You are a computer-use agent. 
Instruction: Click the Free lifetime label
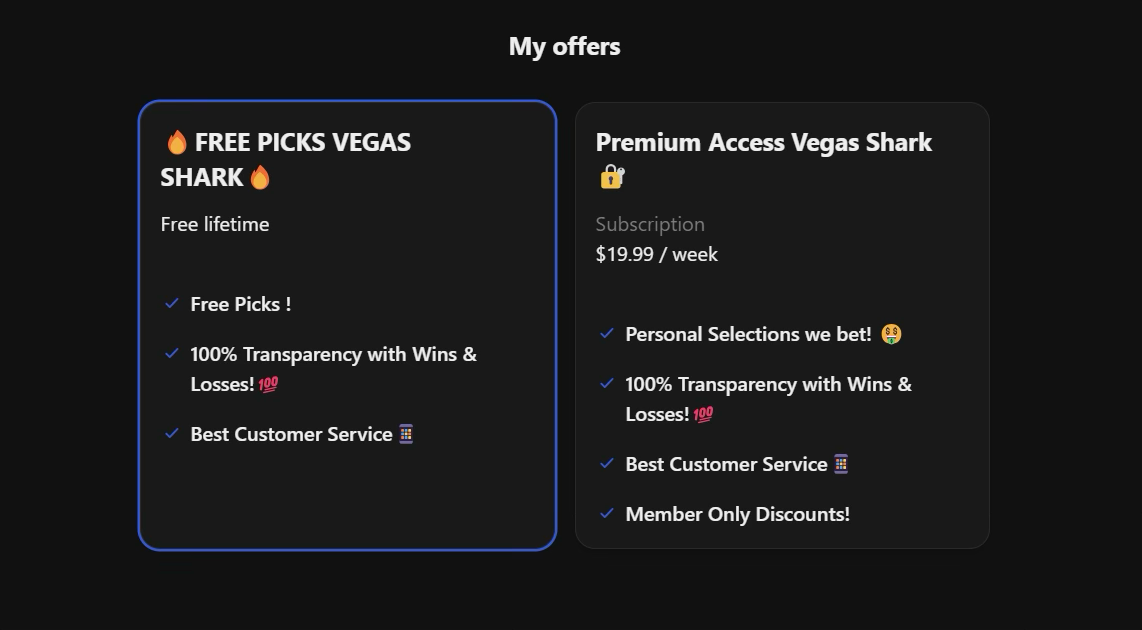point(215,224)
